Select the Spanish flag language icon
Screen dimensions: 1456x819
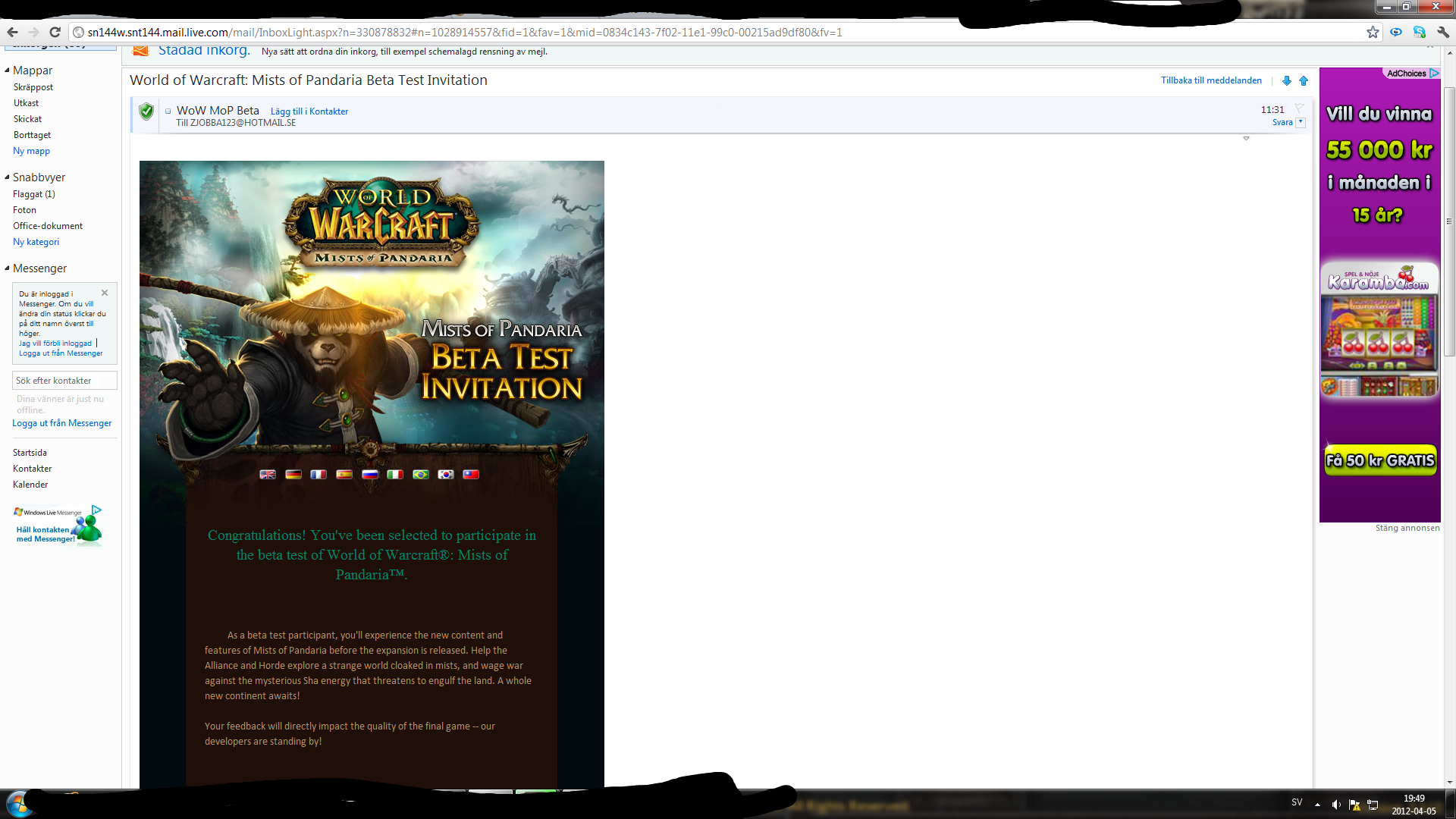click(344, 475)
